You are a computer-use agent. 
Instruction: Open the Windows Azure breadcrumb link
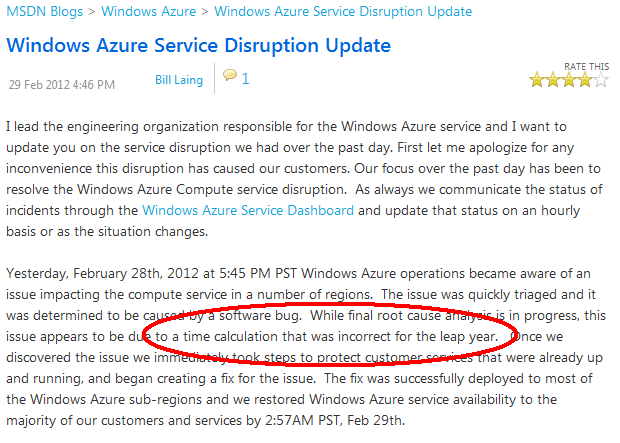(153, 13)
